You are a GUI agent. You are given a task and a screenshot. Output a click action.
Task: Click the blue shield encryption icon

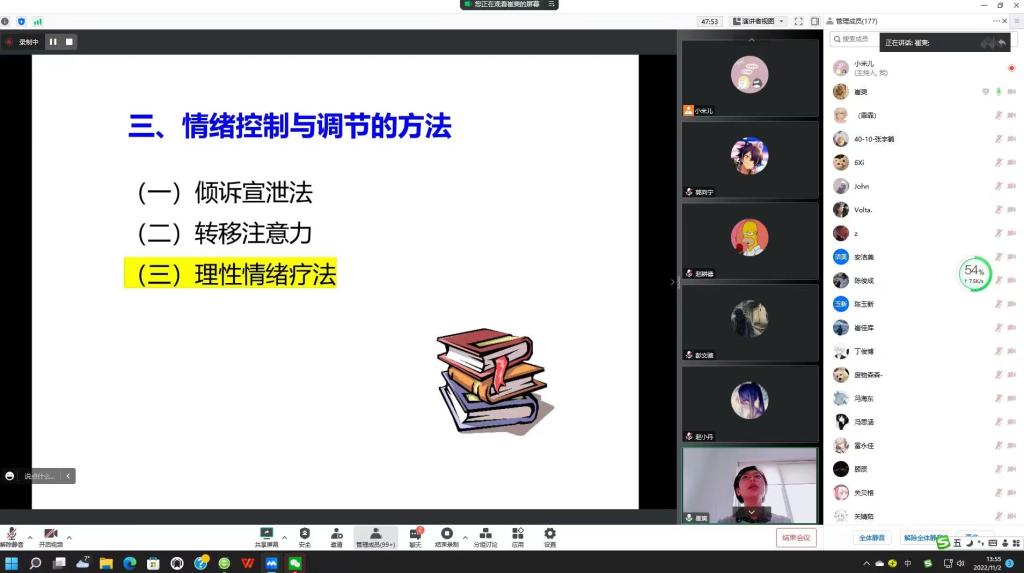[21, 21]
